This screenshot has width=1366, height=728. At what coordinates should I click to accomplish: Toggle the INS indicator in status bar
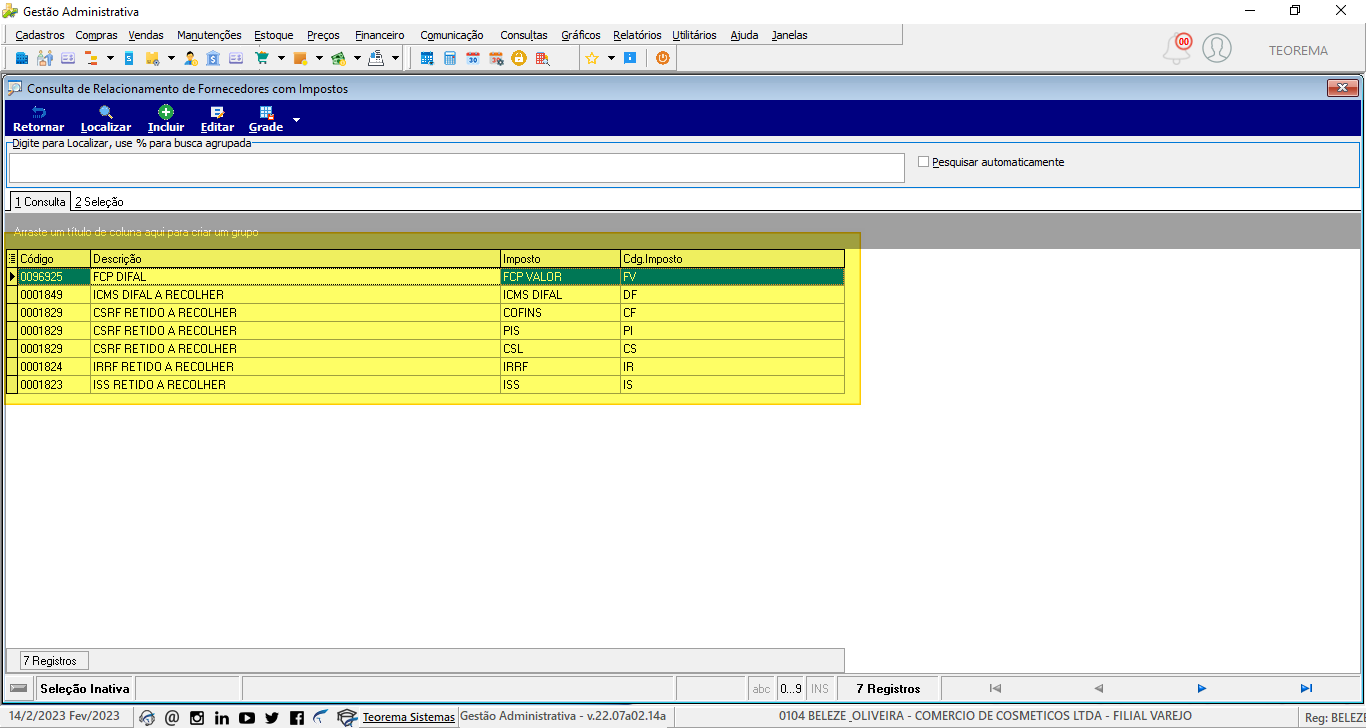coord(820,688)
